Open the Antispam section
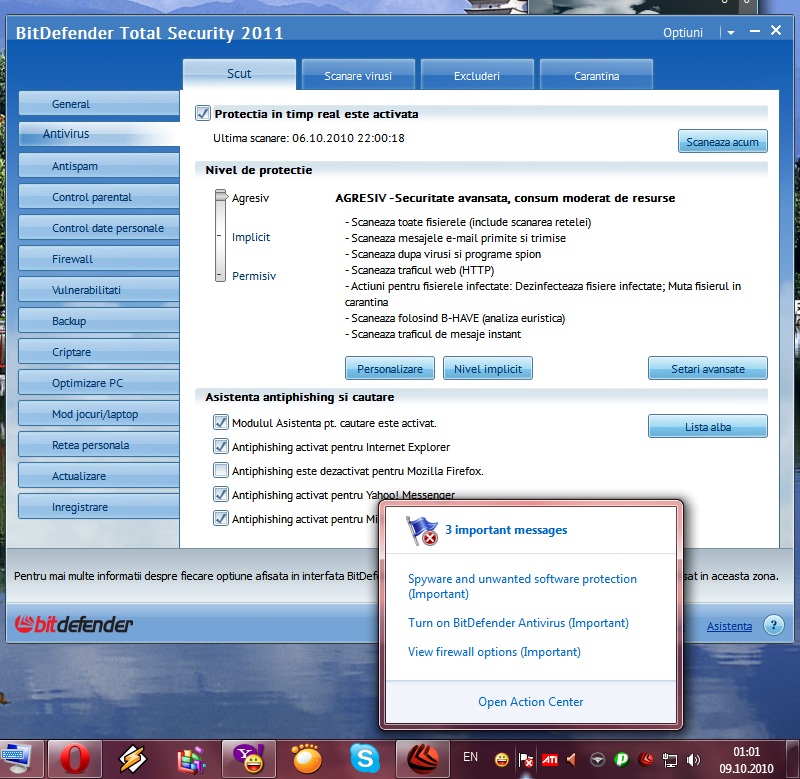 coord(99,166)
